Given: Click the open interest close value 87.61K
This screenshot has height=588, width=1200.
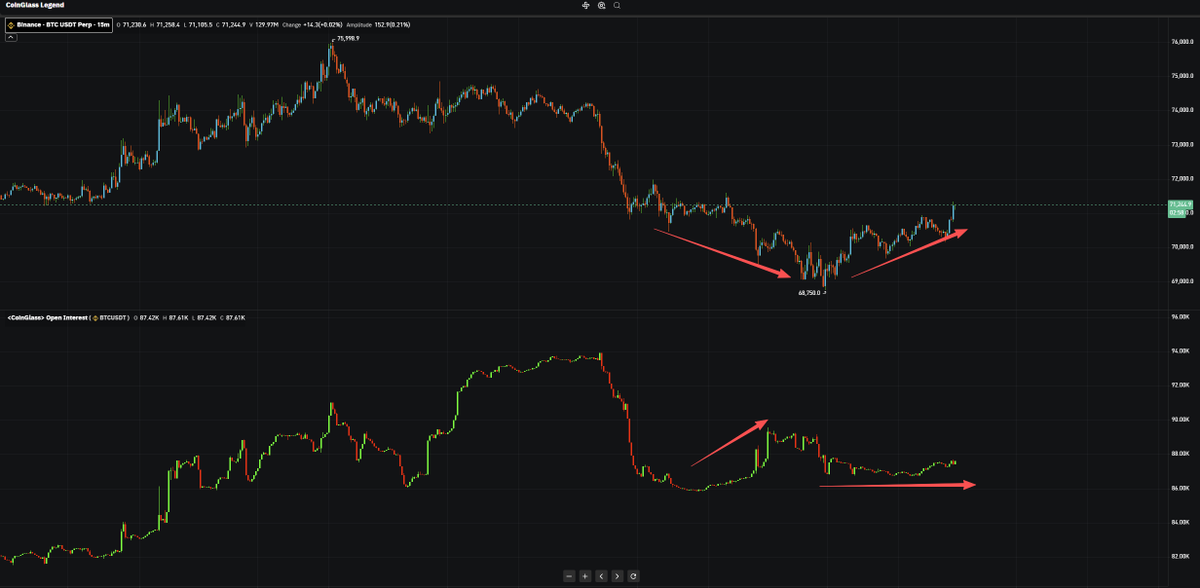Looking at the screenshot, I should [233, 317].
